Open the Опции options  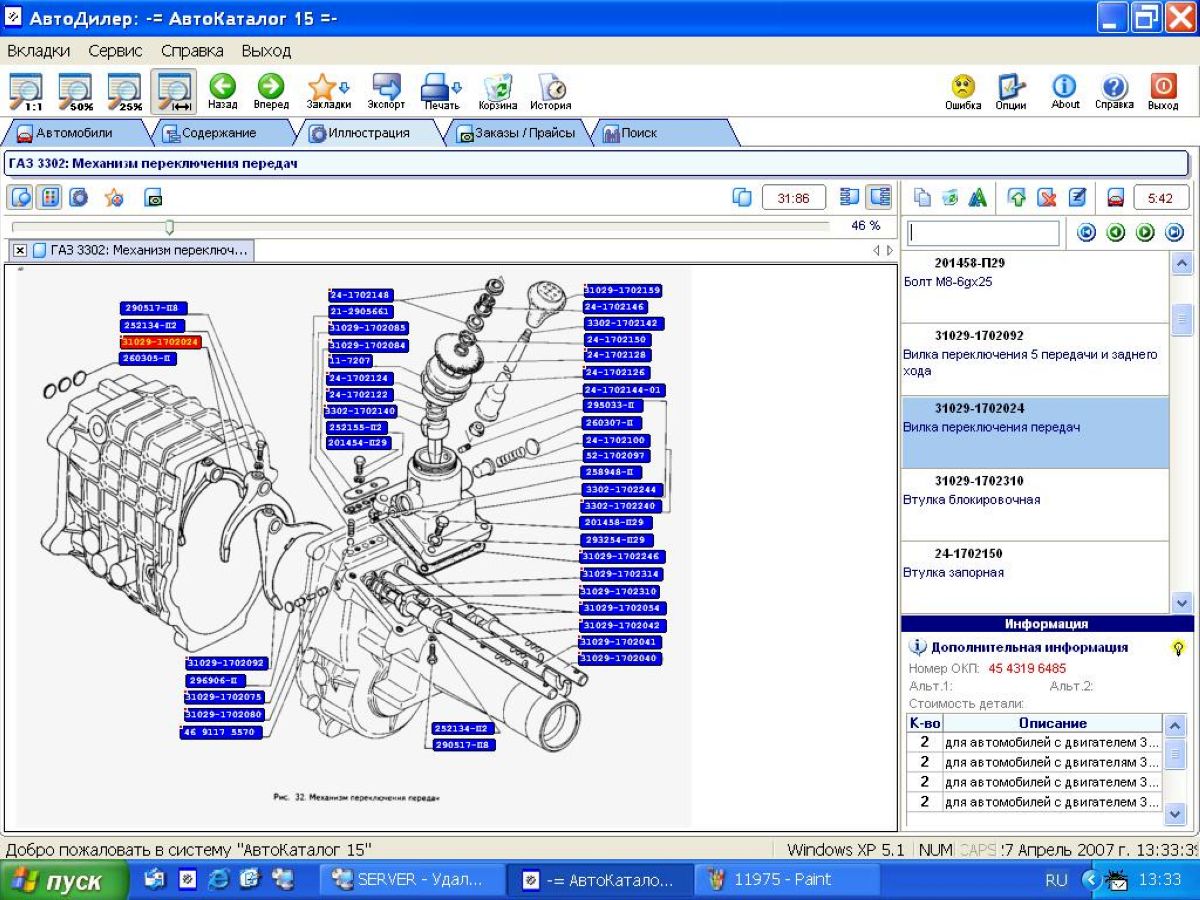[x=1011, y=91]
